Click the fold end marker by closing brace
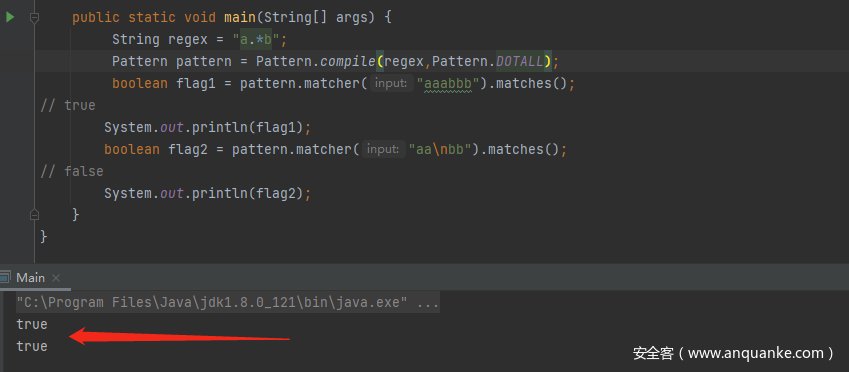The width and height of the screenshot is (849, 372). [x=35, y=215]
